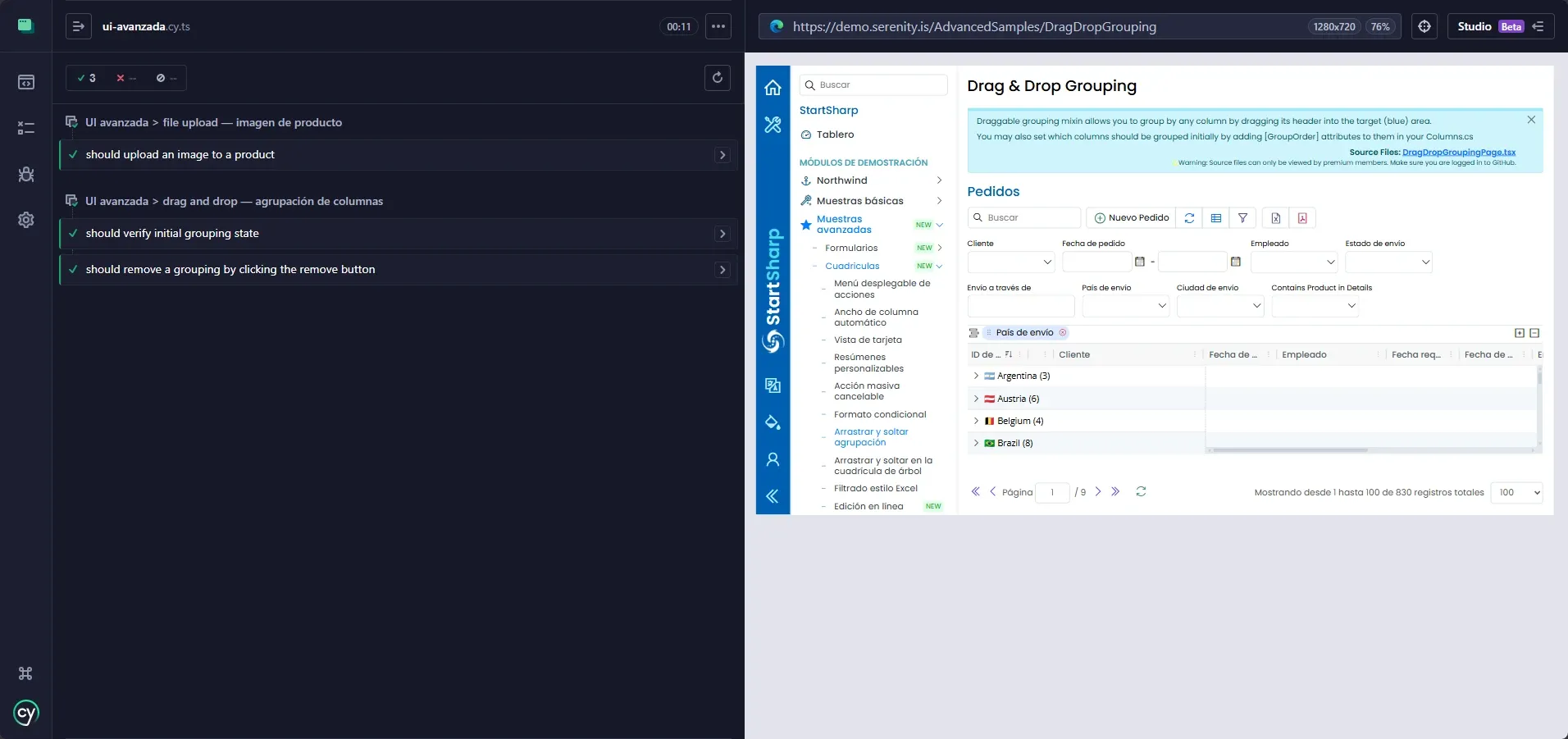Viewport: 1568px width, 739px height.
Task: Open keyboard shortcuts command icon
Action: [x=25, y=673]
